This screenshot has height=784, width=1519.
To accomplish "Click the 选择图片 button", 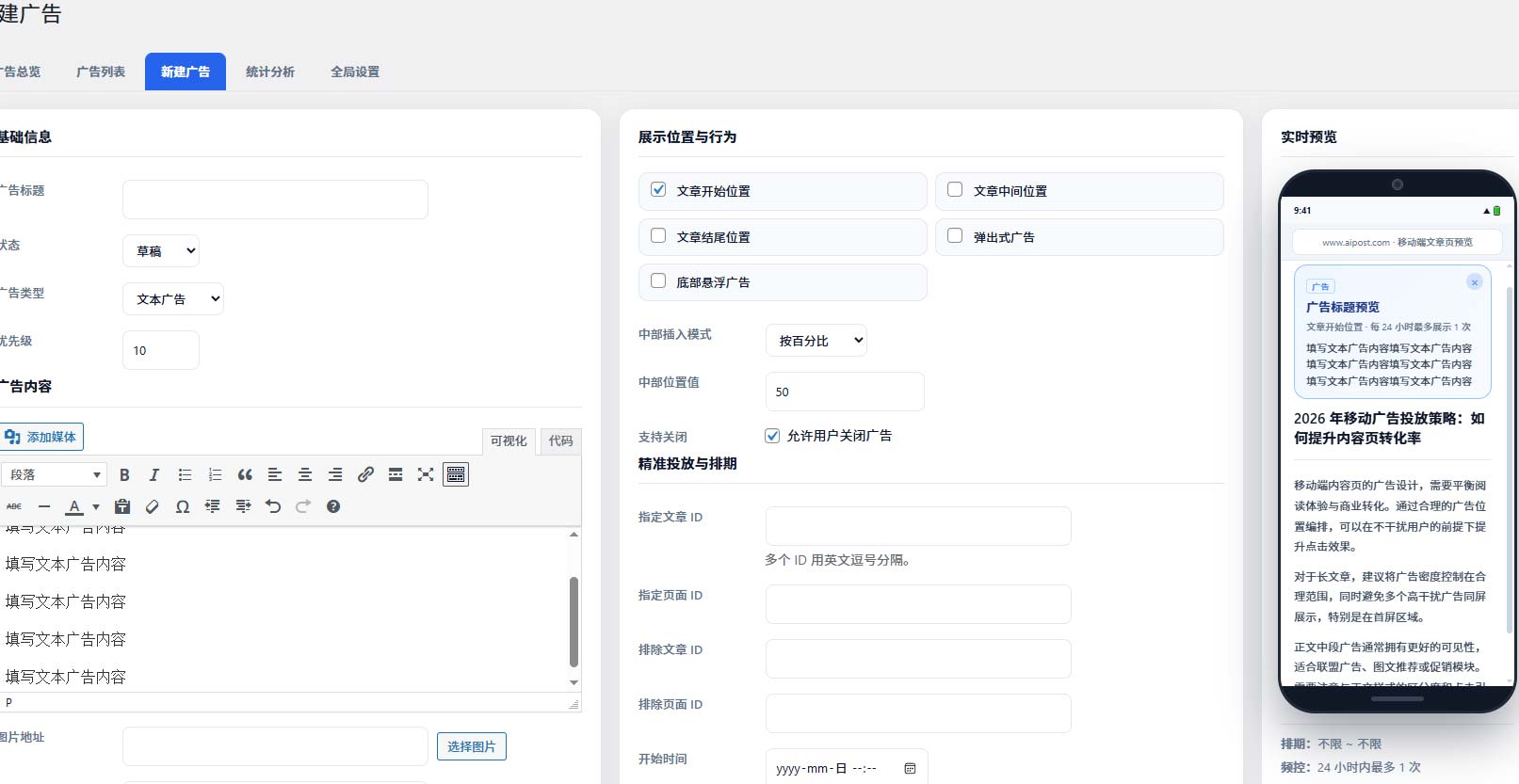I will click(x=472, y=746).
